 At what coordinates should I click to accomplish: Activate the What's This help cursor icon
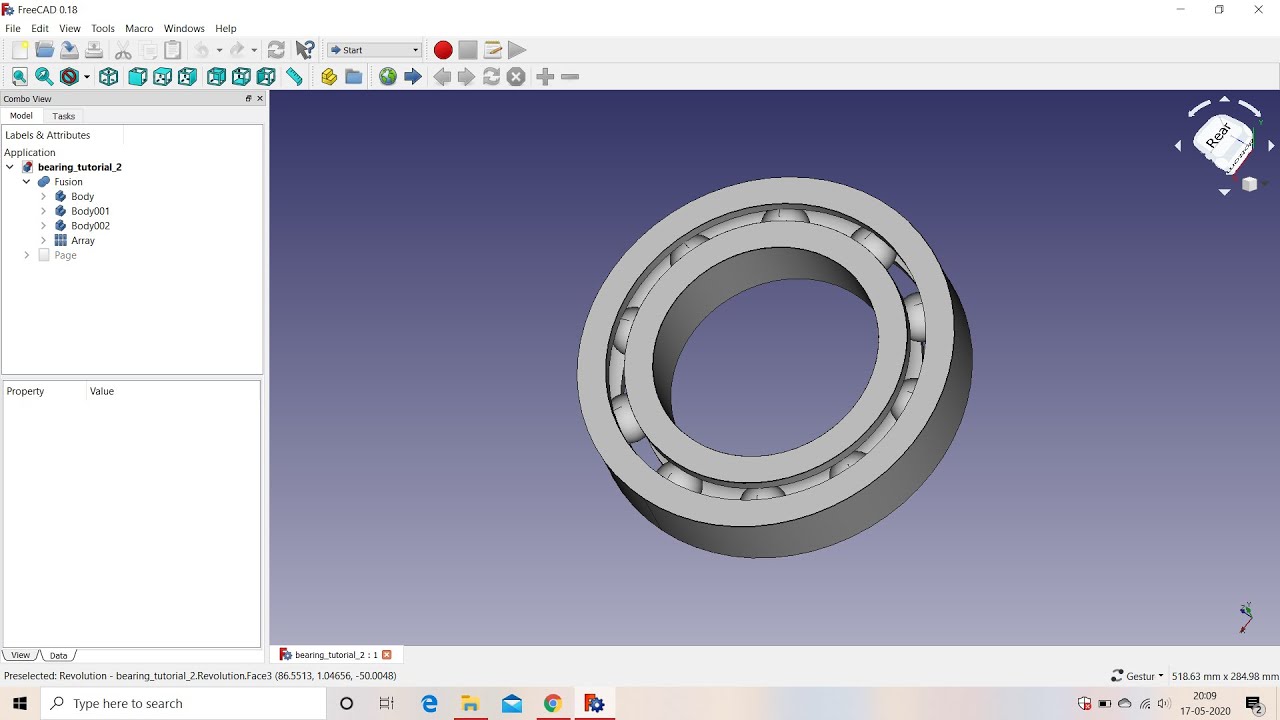pyautogui.click(x=305, y=50)
